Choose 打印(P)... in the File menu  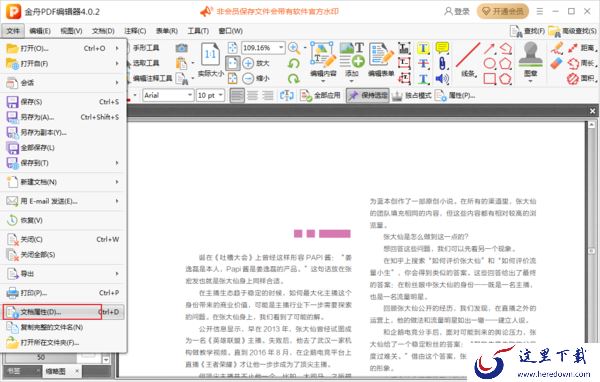click(63, 293)
